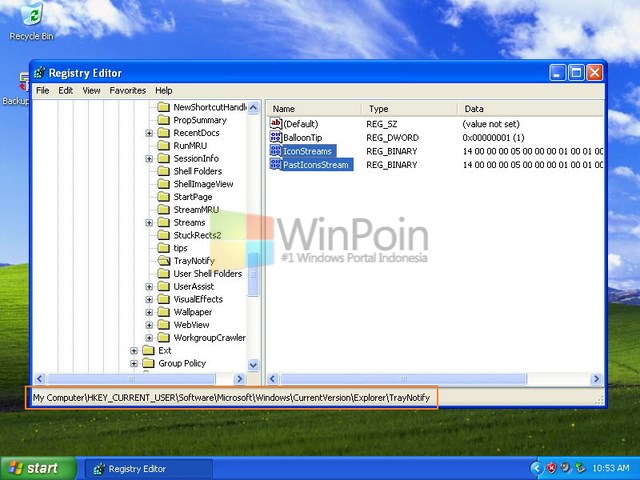
Task: Click the BalloonTip DWORD value icon
Action: [276, 137]
